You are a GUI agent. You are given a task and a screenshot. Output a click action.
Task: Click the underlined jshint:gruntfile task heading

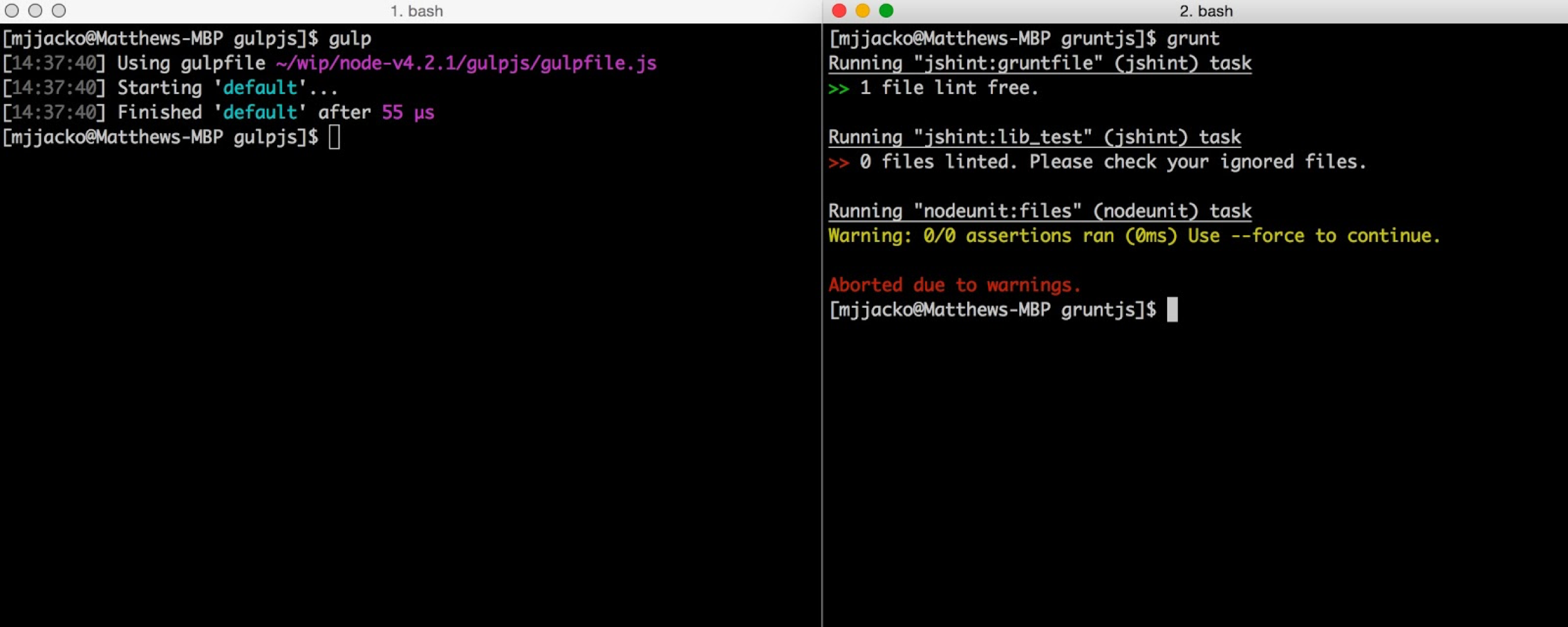[1039, 63]
